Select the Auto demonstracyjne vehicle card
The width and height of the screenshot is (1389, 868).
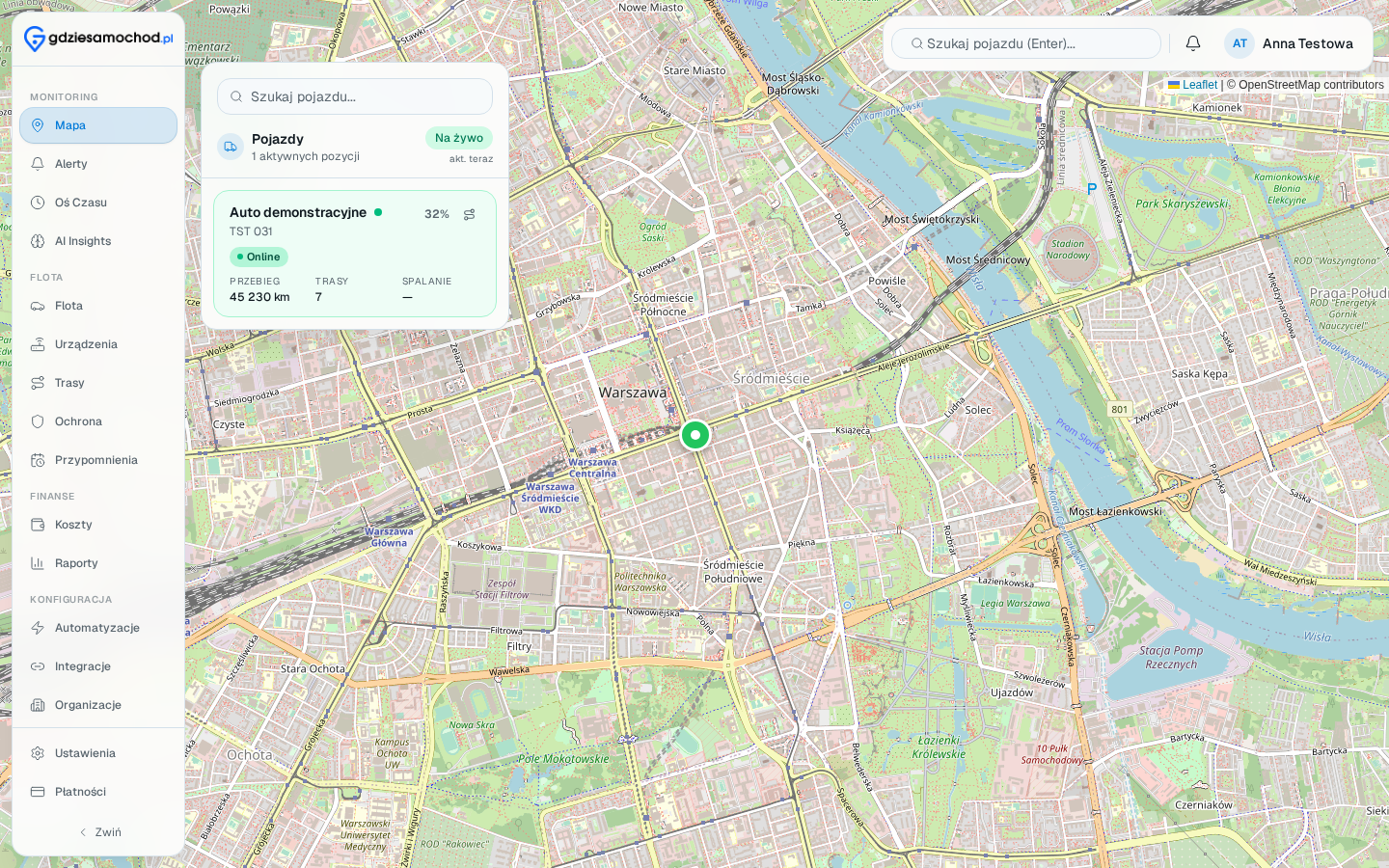[355, 254]
